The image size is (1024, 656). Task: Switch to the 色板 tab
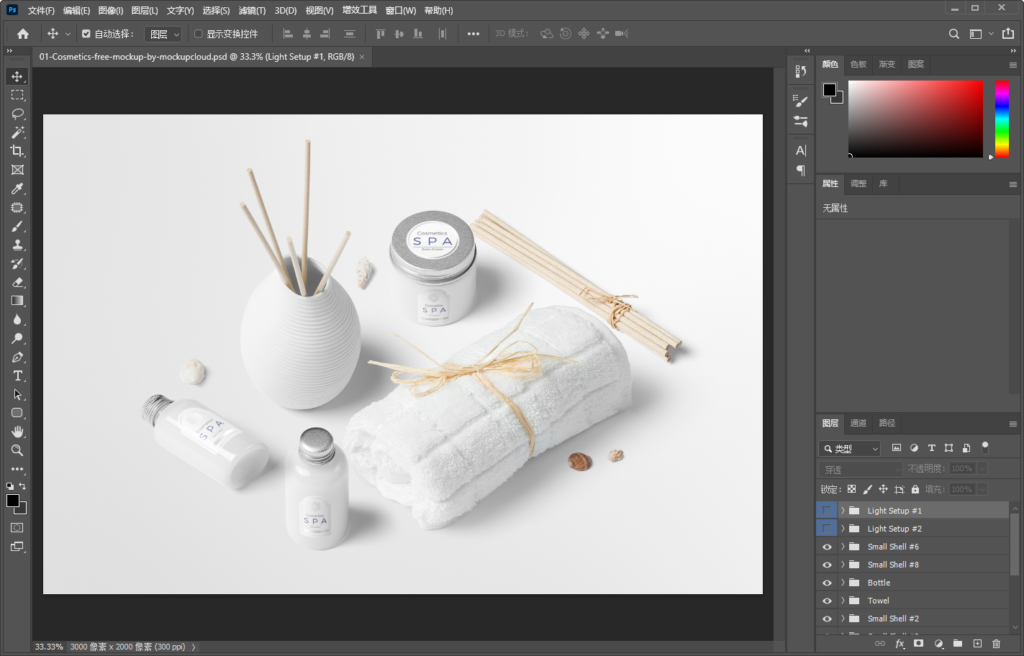pyautogui.click(x=858, y=64)
